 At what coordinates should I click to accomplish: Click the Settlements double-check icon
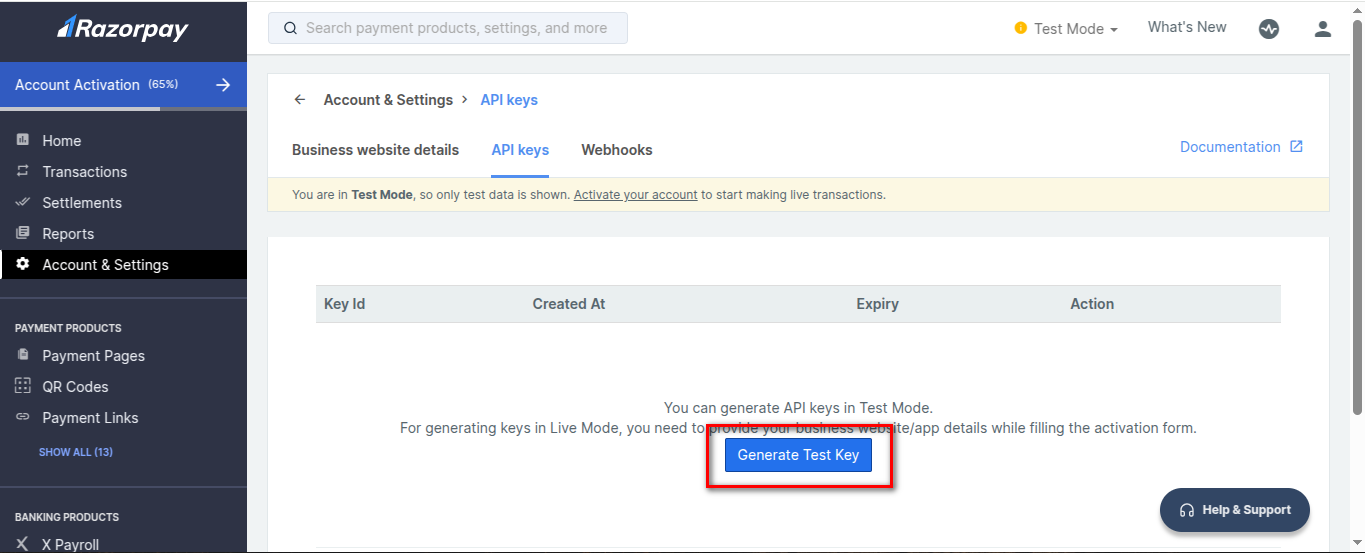(23, 202)
